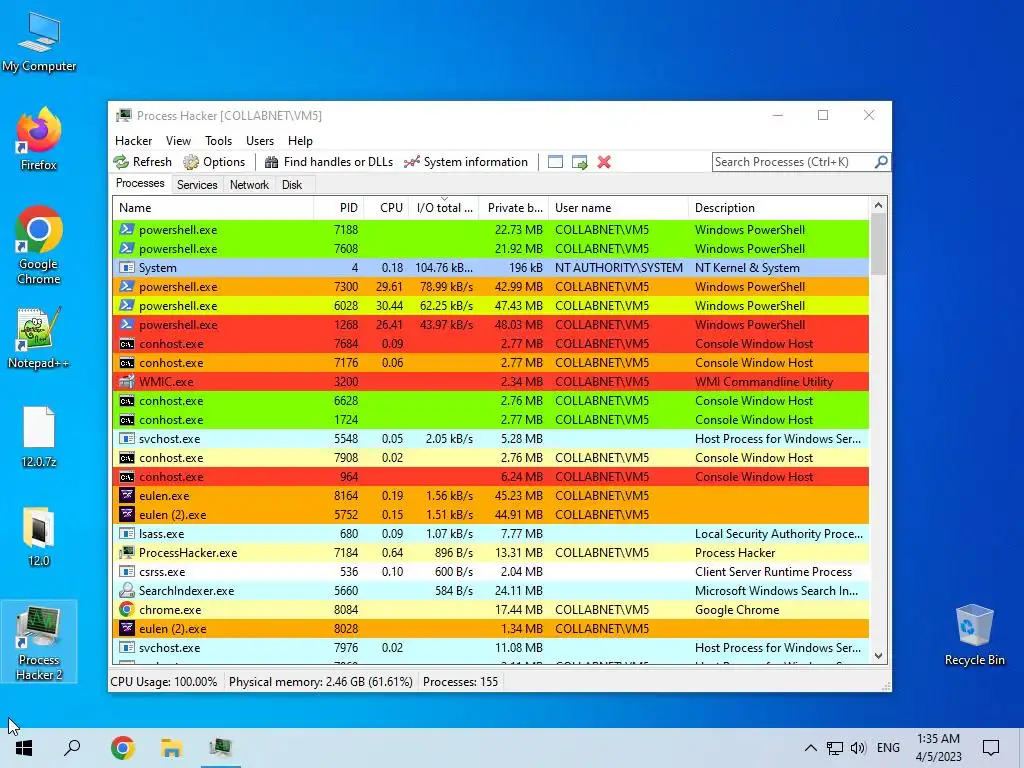This screenshot has width=1024, height=768.
Task: Click the Search Processes input field
Action: (x=793, y=162)
